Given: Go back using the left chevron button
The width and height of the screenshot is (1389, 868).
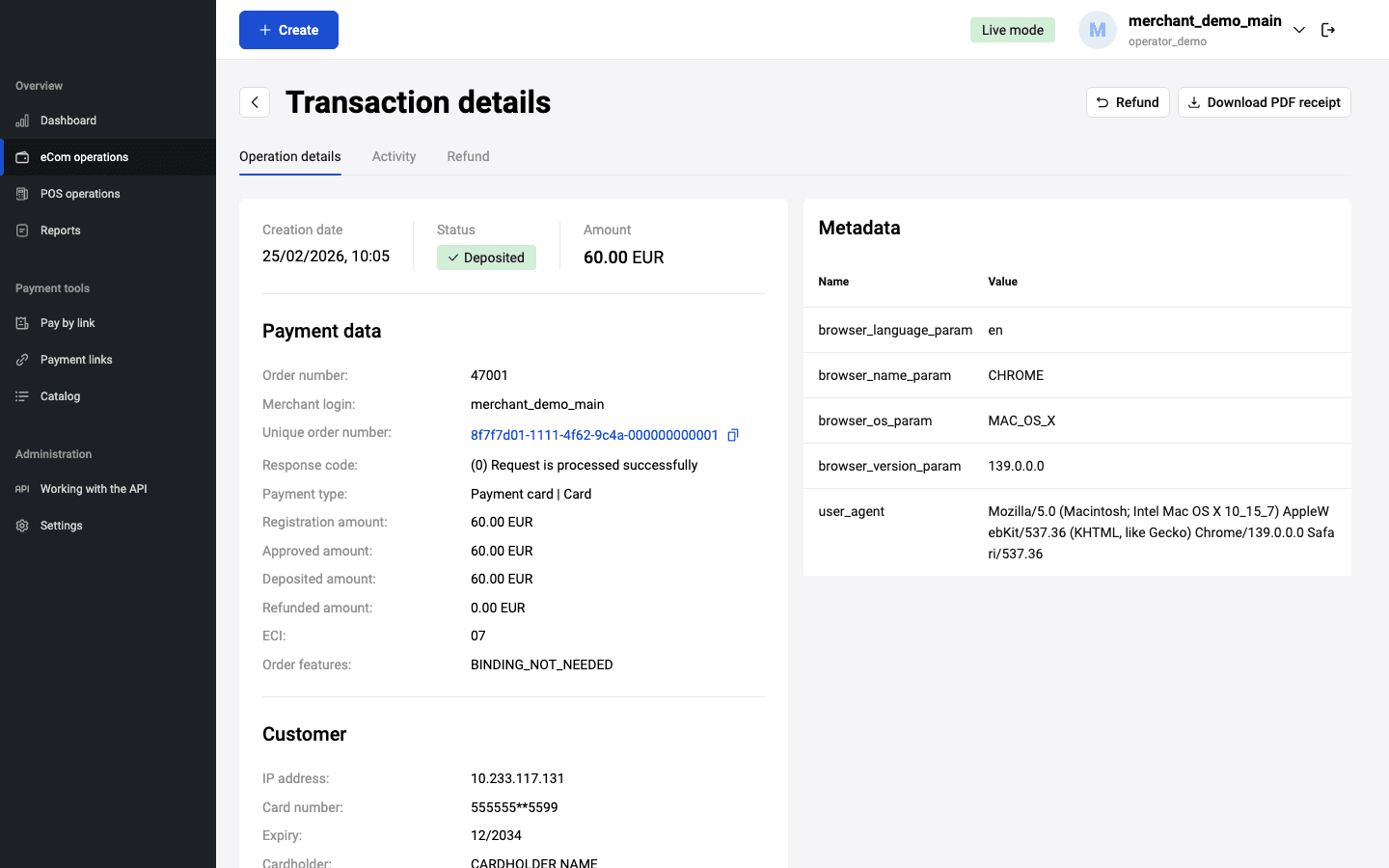Looking at the screenshot, I should (255, 102).
